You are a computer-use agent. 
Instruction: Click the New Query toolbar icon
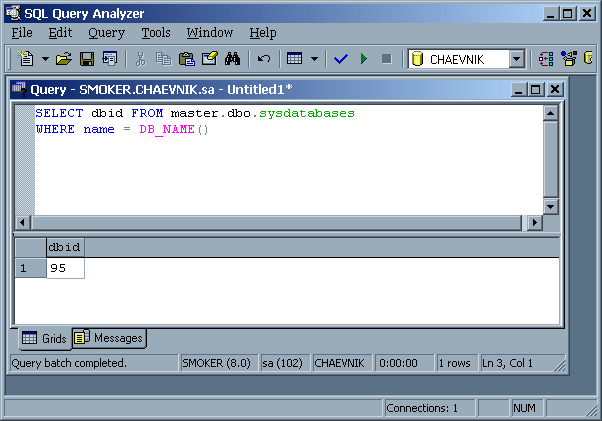tap(26, 59)
